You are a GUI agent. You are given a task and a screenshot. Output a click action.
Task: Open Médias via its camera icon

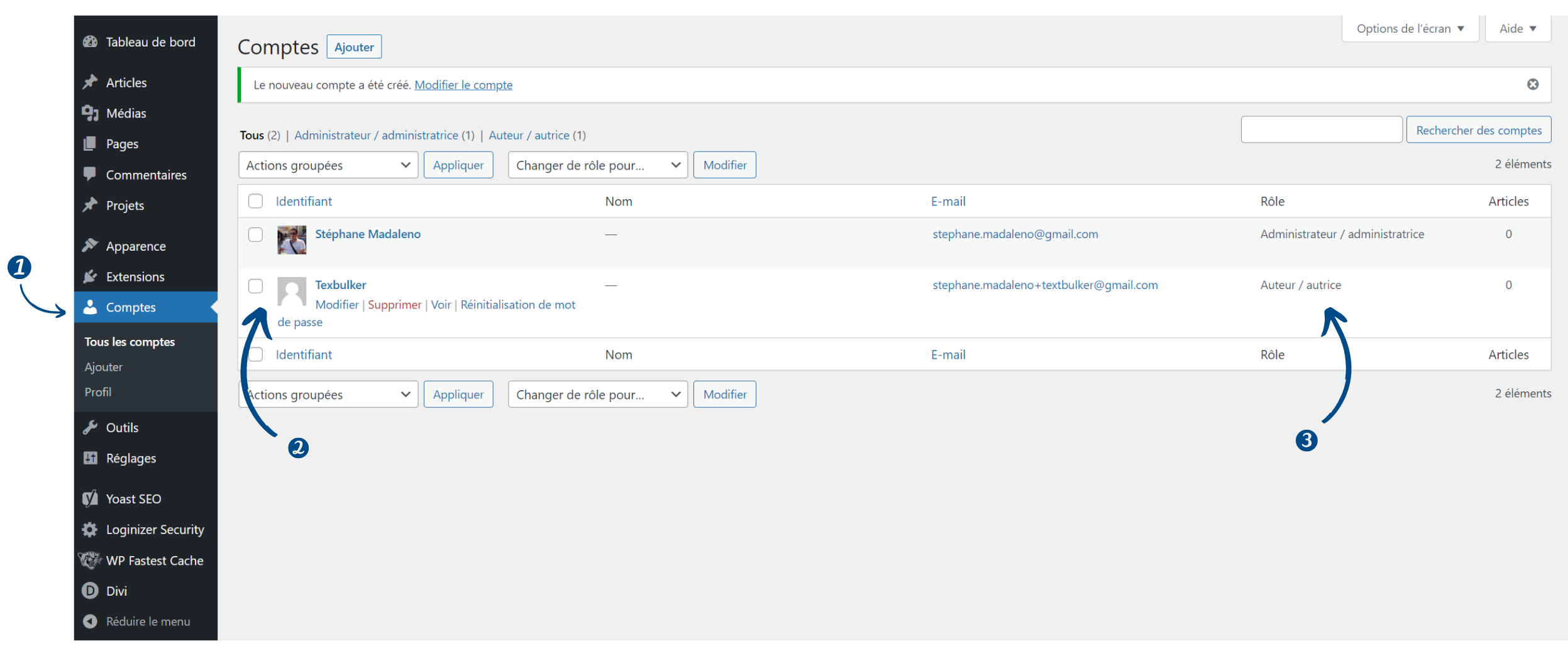point(90,113)
